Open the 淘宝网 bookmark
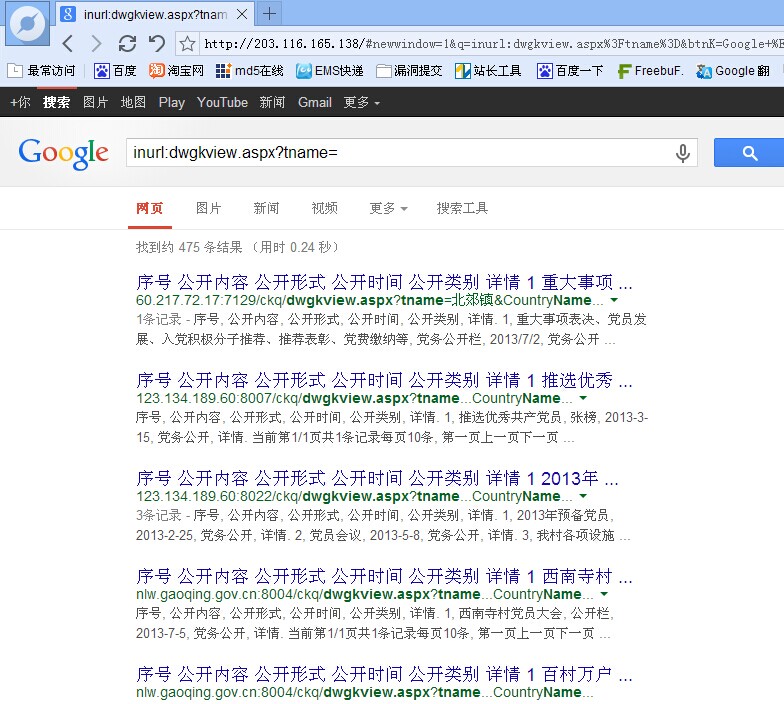This screenshot has height=704, width=784. (176, 71)
